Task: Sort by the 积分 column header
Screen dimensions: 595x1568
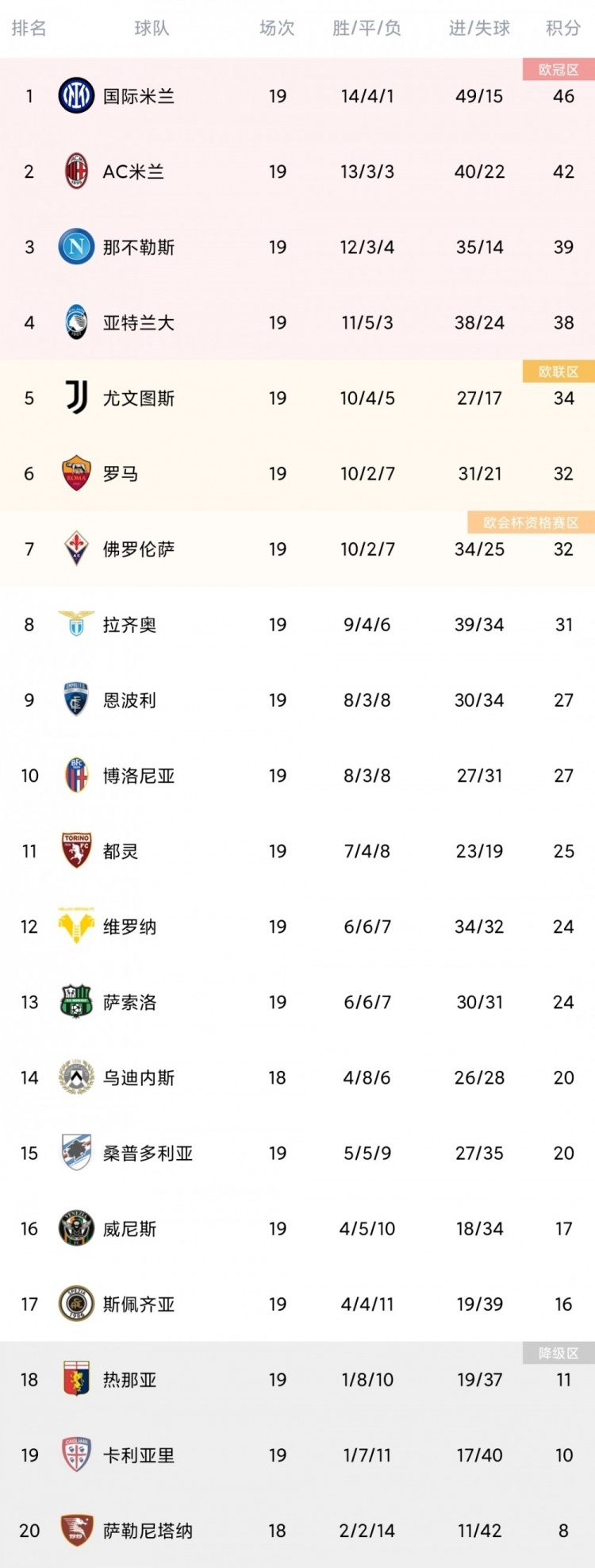Action: [x=563, y=29]
